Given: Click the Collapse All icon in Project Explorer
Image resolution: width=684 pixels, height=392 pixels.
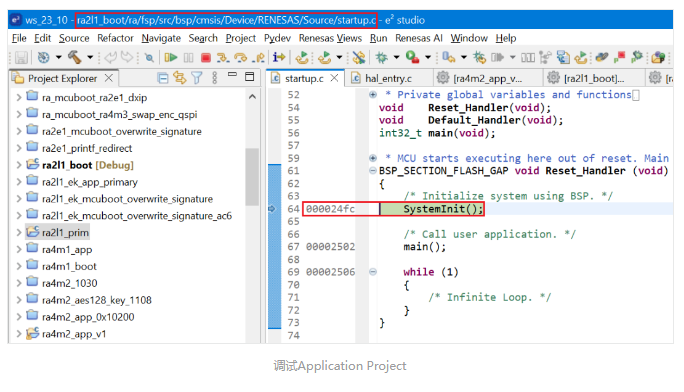Looking at the screenshot, I should pos(162,78).
